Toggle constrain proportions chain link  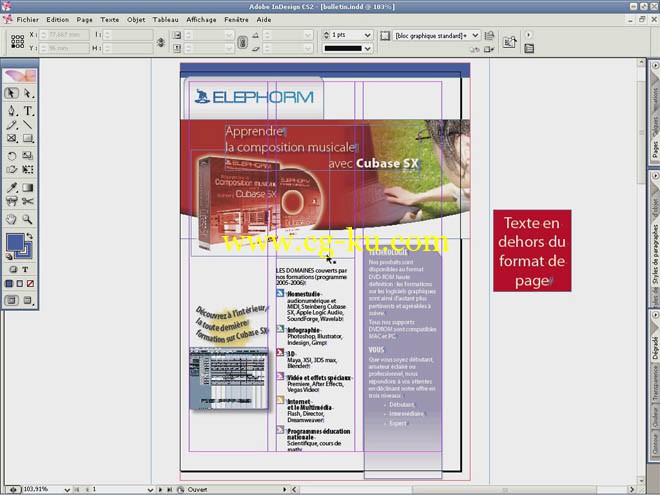[242, 42]
